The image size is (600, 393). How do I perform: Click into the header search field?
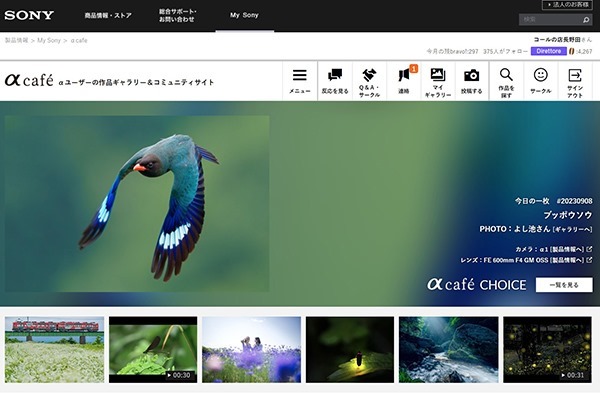[550, 20]
